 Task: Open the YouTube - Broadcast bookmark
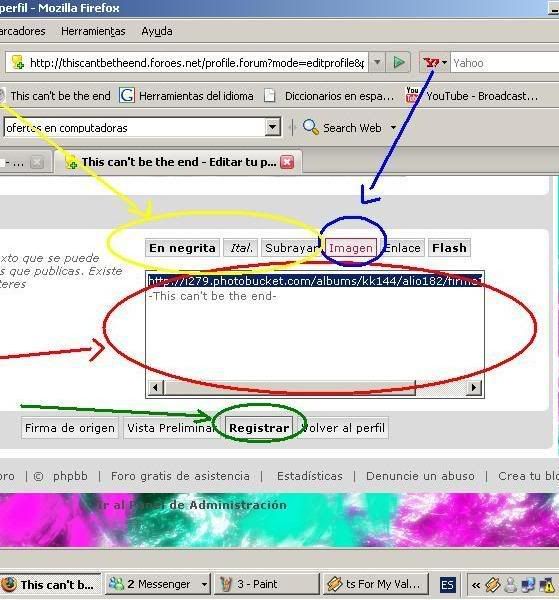[x=473, y=96]
